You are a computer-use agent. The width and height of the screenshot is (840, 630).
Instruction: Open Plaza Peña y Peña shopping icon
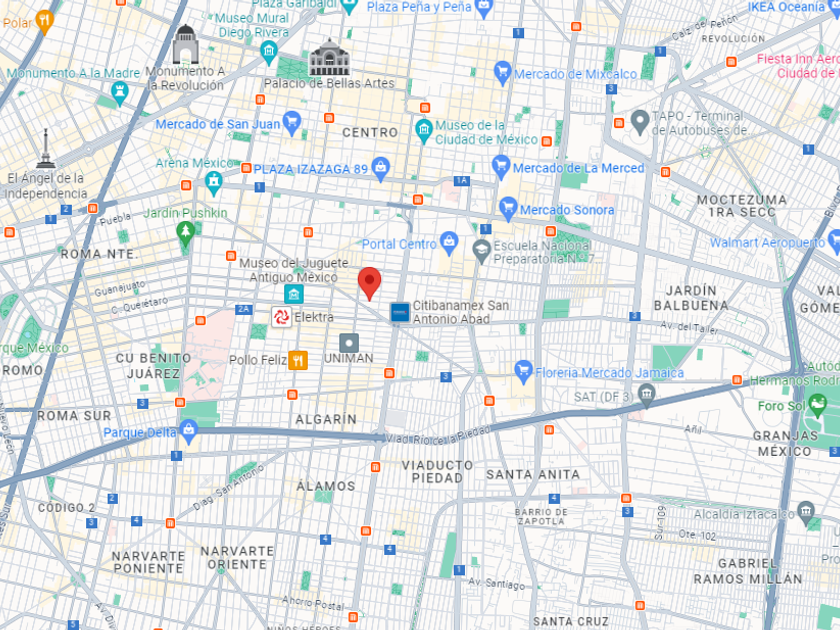(x=484, y=8)
